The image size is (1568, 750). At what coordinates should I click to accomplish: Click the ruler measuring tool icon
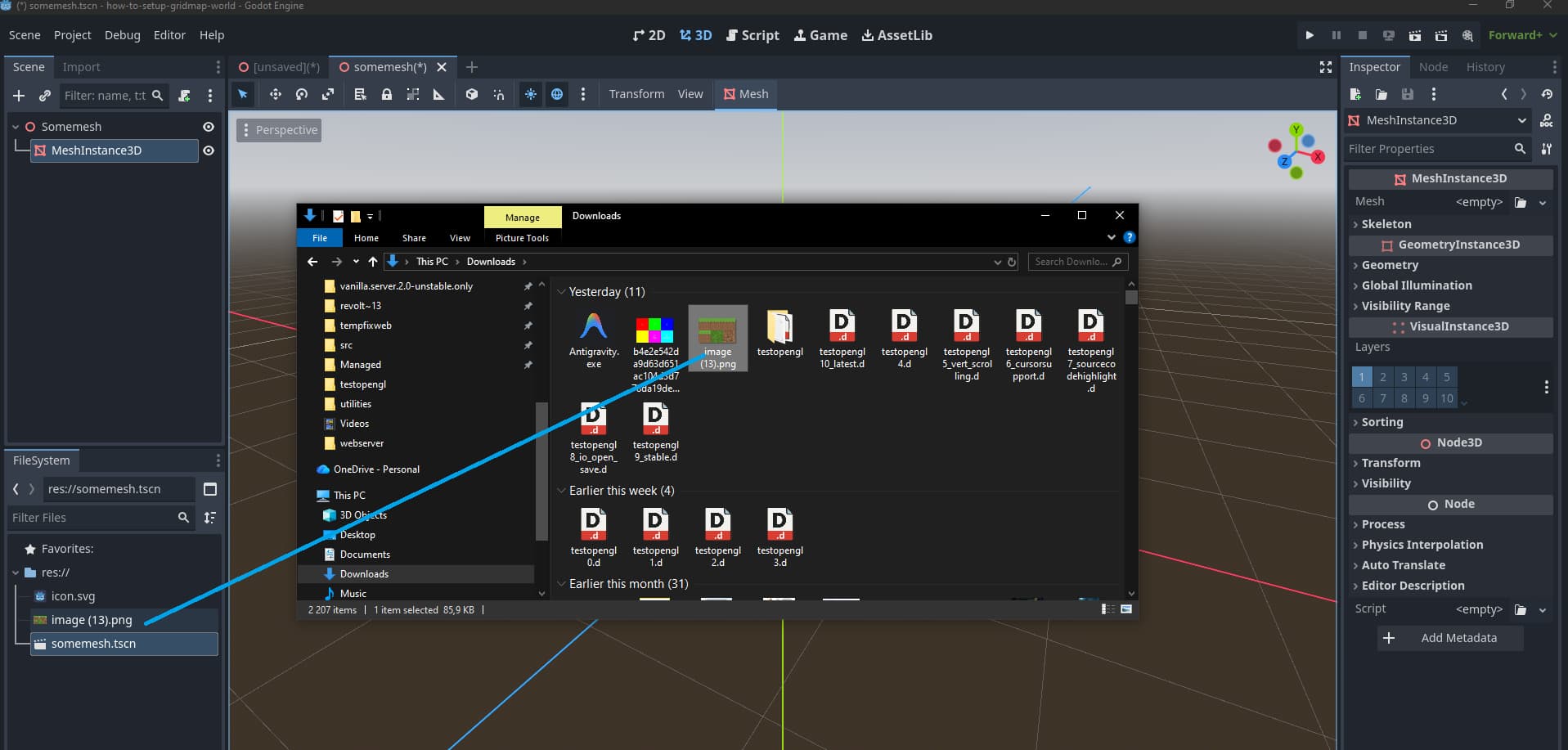click(438, 94)
